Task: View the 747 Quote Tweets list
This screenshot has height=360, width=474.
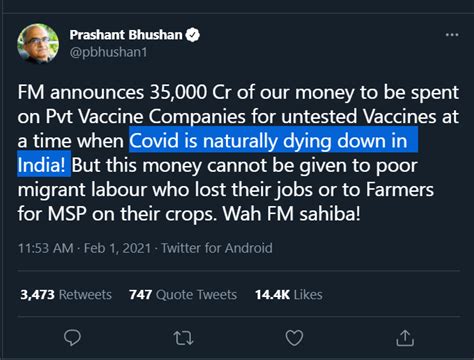Action: click(183, 295)
